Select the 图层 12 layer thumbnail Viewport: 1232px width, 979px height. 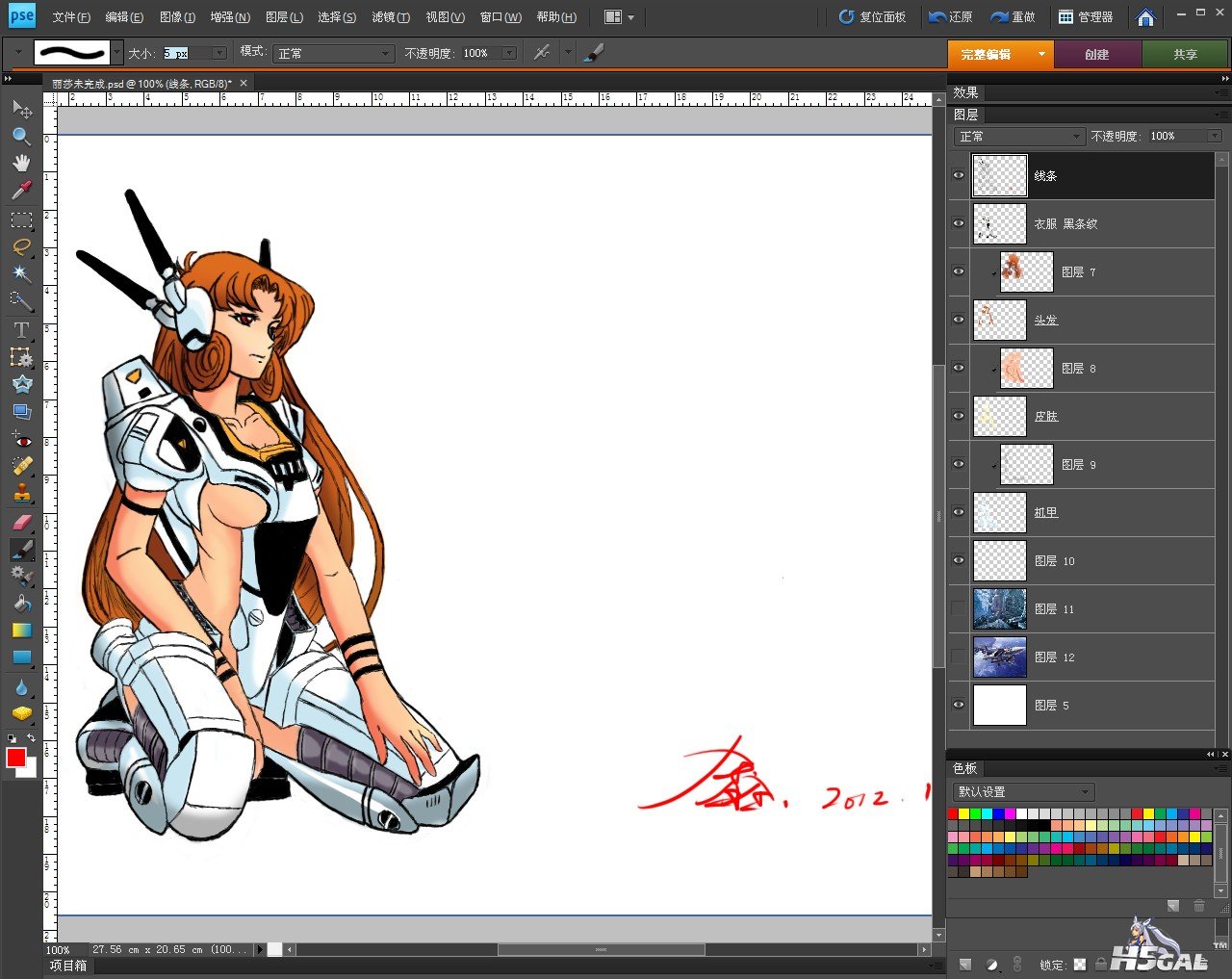(999, 657)
